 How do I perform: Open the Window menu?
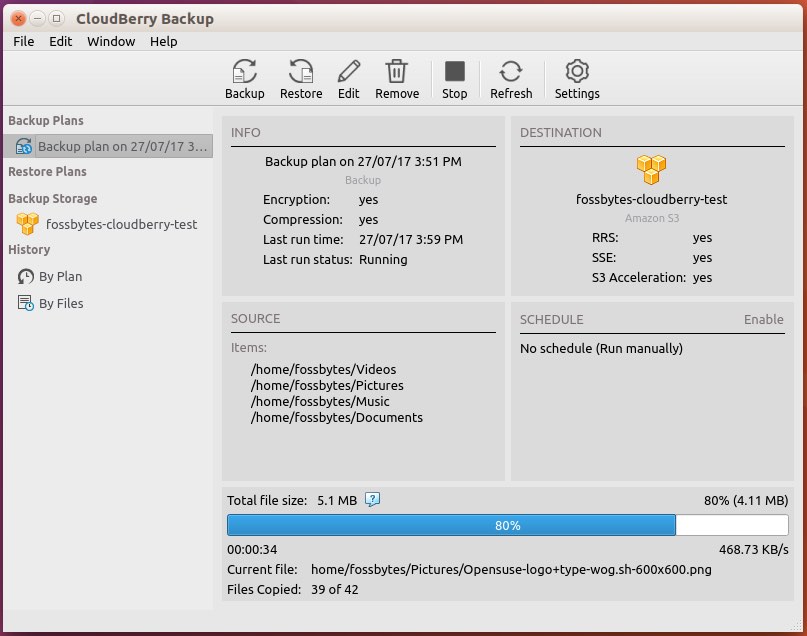pyautogui.click(x=111, y=42)
